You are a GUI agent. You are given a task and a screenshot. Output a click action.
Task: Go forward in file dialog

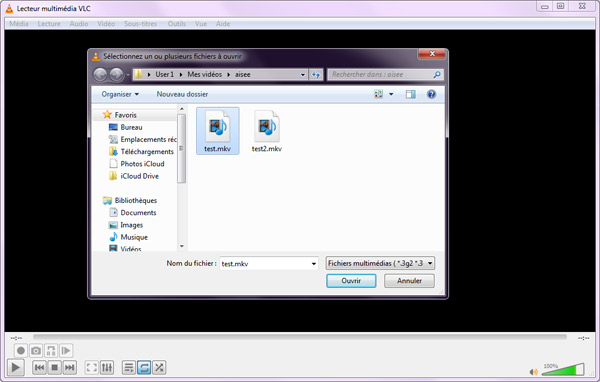click(x=117, y=74)
